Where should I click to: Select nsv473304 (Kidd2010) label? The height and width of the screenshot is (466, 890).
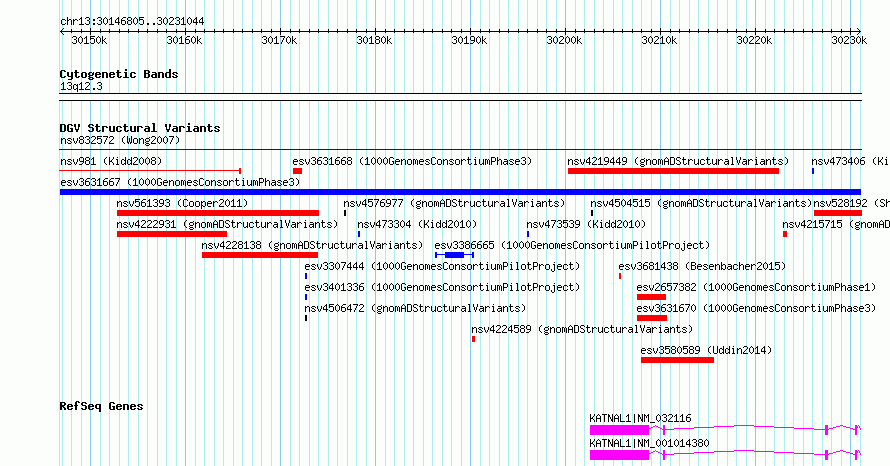tap(417, 224)
